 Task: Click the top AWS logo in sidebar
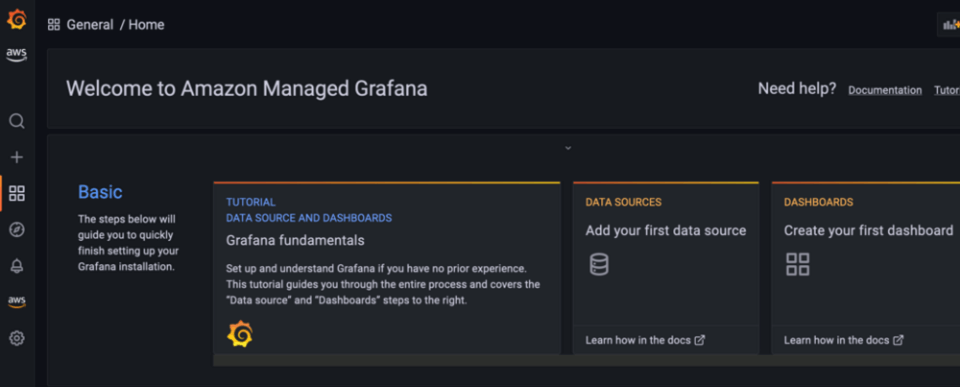click(17, 55)
